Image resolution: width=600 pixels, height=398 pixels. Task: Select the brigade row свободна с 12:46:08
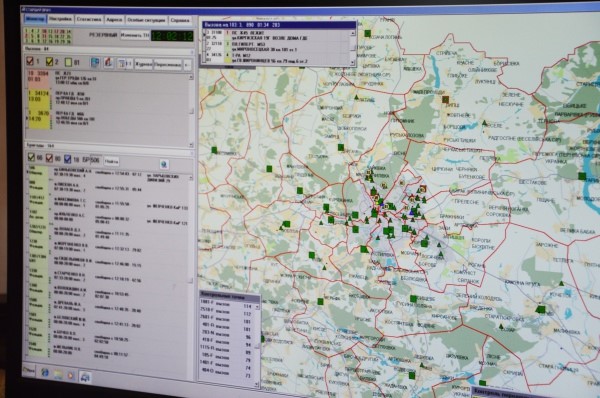(x=109, y=263)
